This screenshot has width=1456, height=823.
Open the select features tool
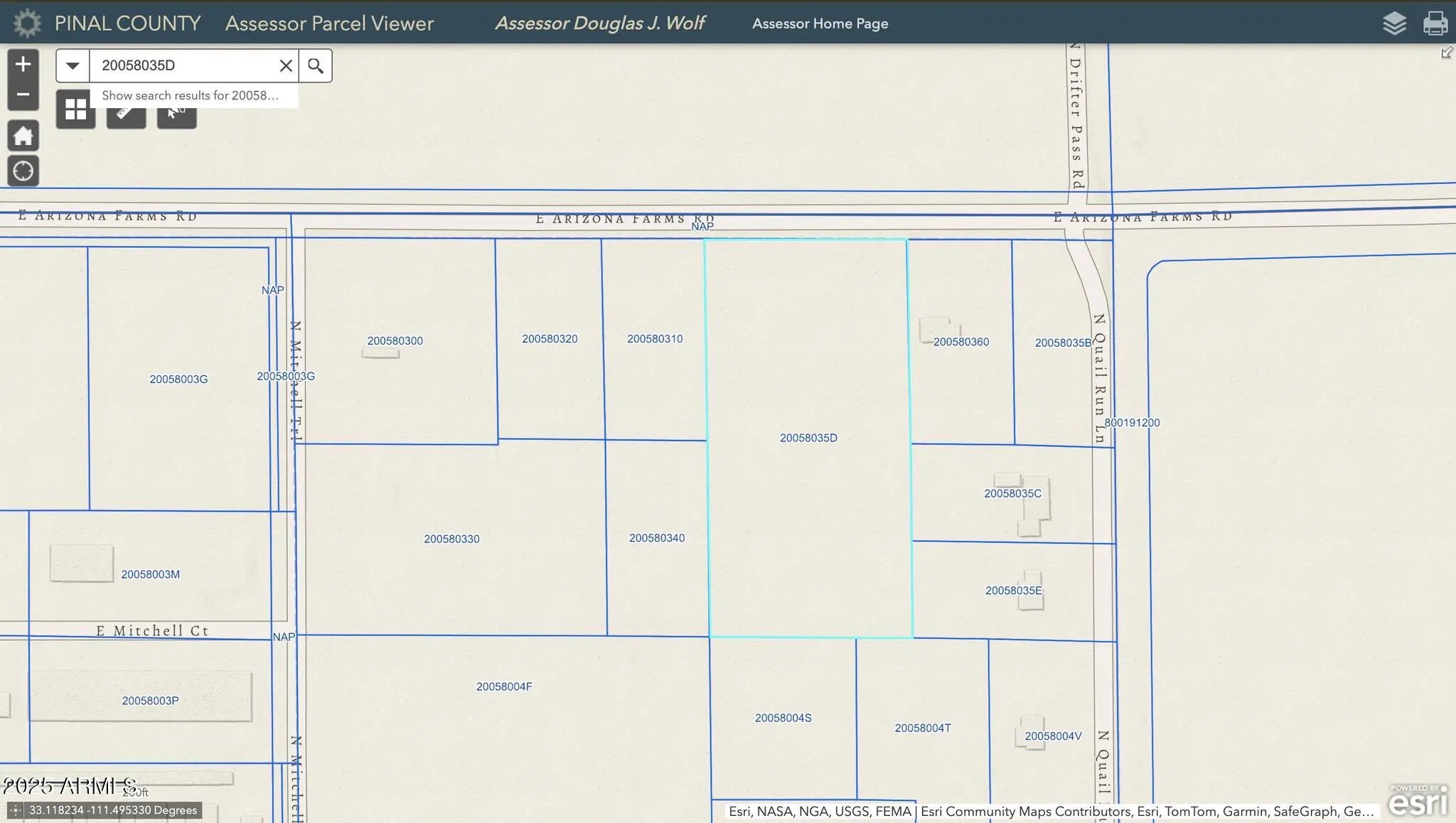[176, 117]
